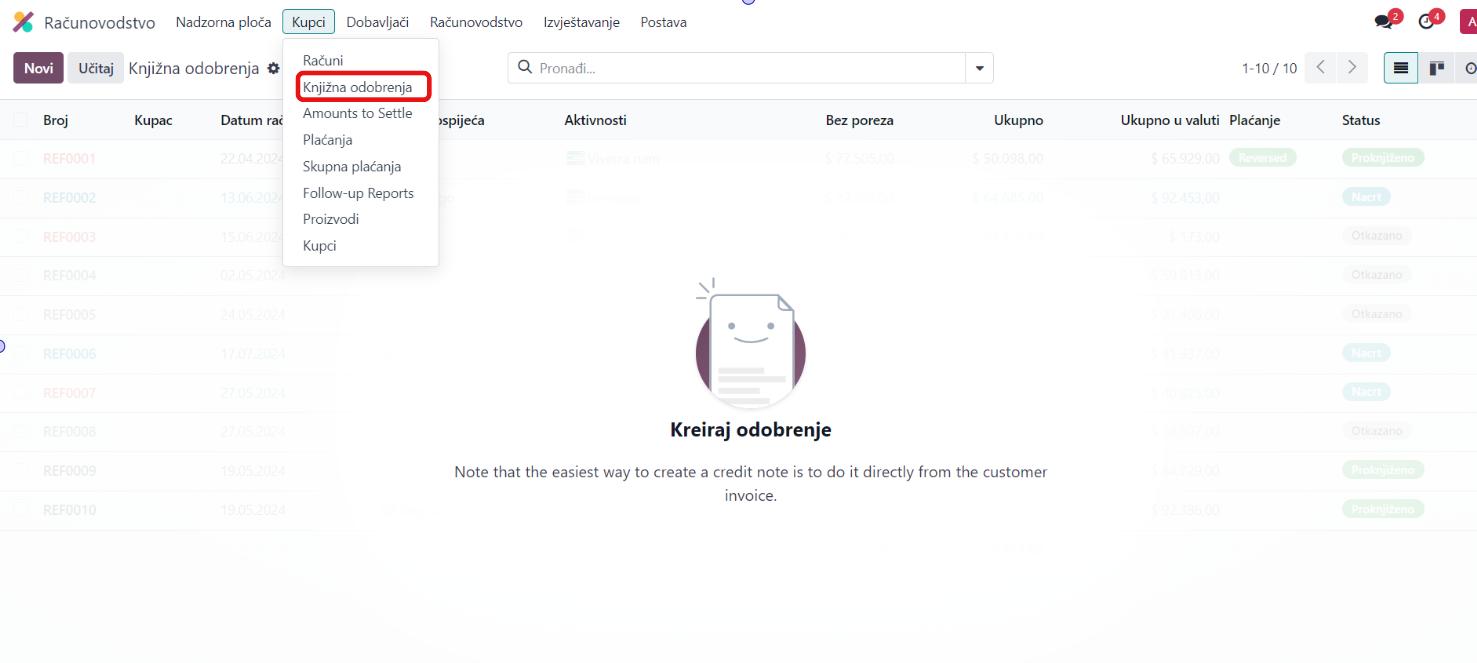
Task: Expand the search options dropdown arrow
Action: [979, 68]
